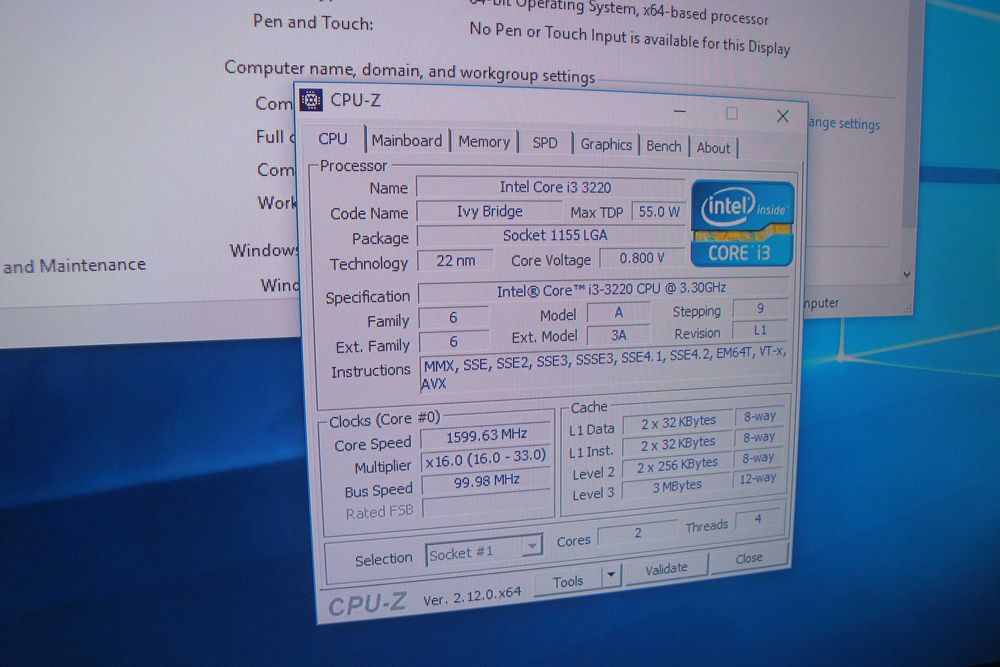
Task: Click Computer name, domain, and workgroup settings heading
Action: coord(410,71)
